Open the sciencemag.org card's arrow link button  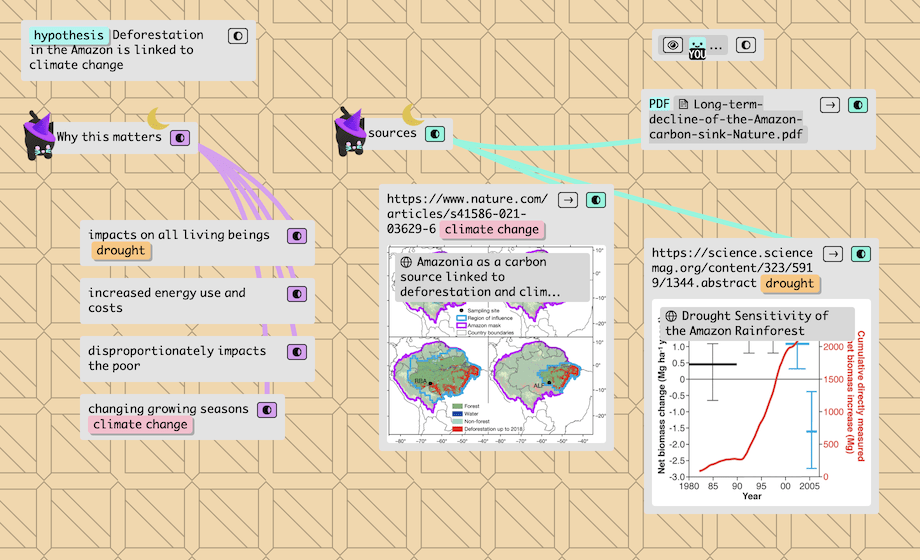coord(832,254)
